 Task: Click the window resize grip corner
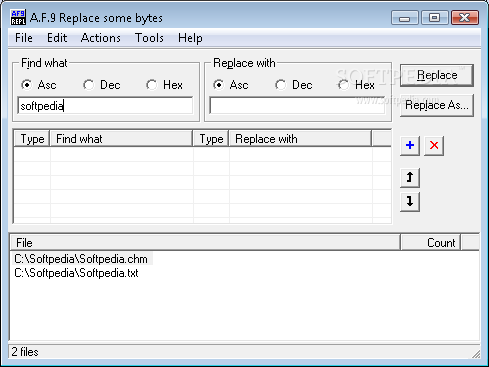click(476, 354)
